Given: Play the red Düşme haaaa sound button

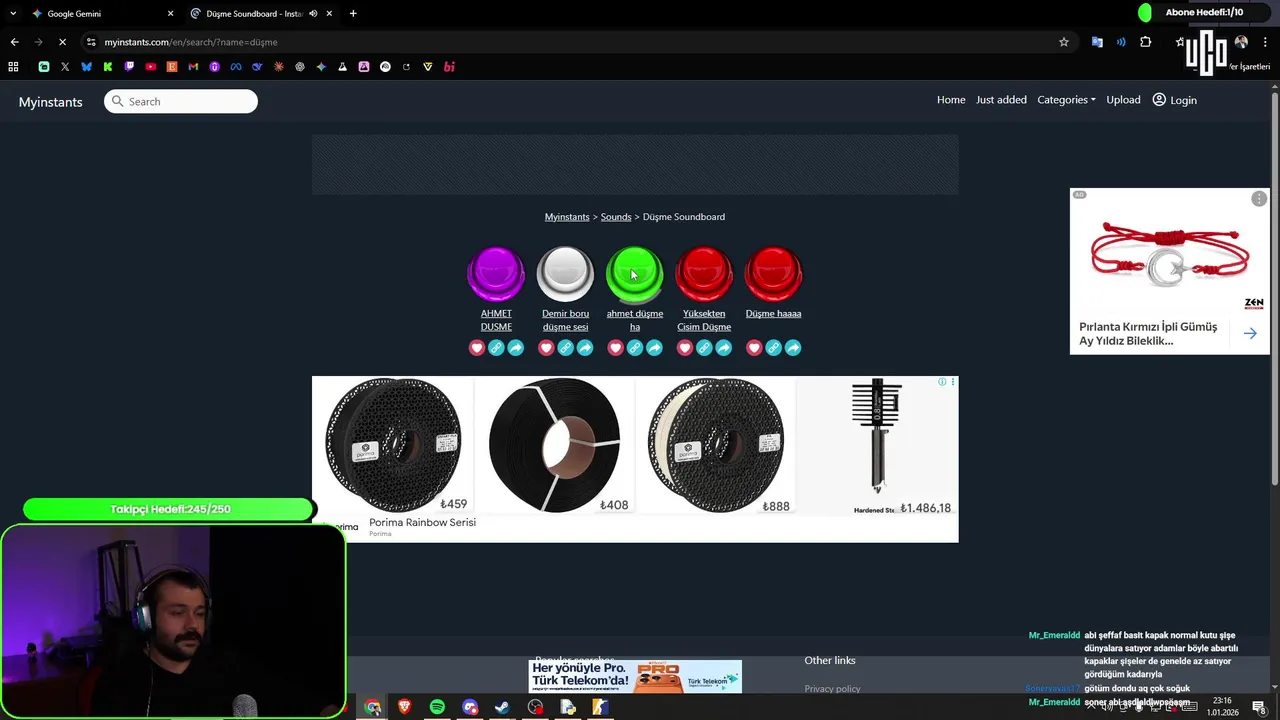Looking at the screenshot, I should pyautogui.click(x=773, y=274).
